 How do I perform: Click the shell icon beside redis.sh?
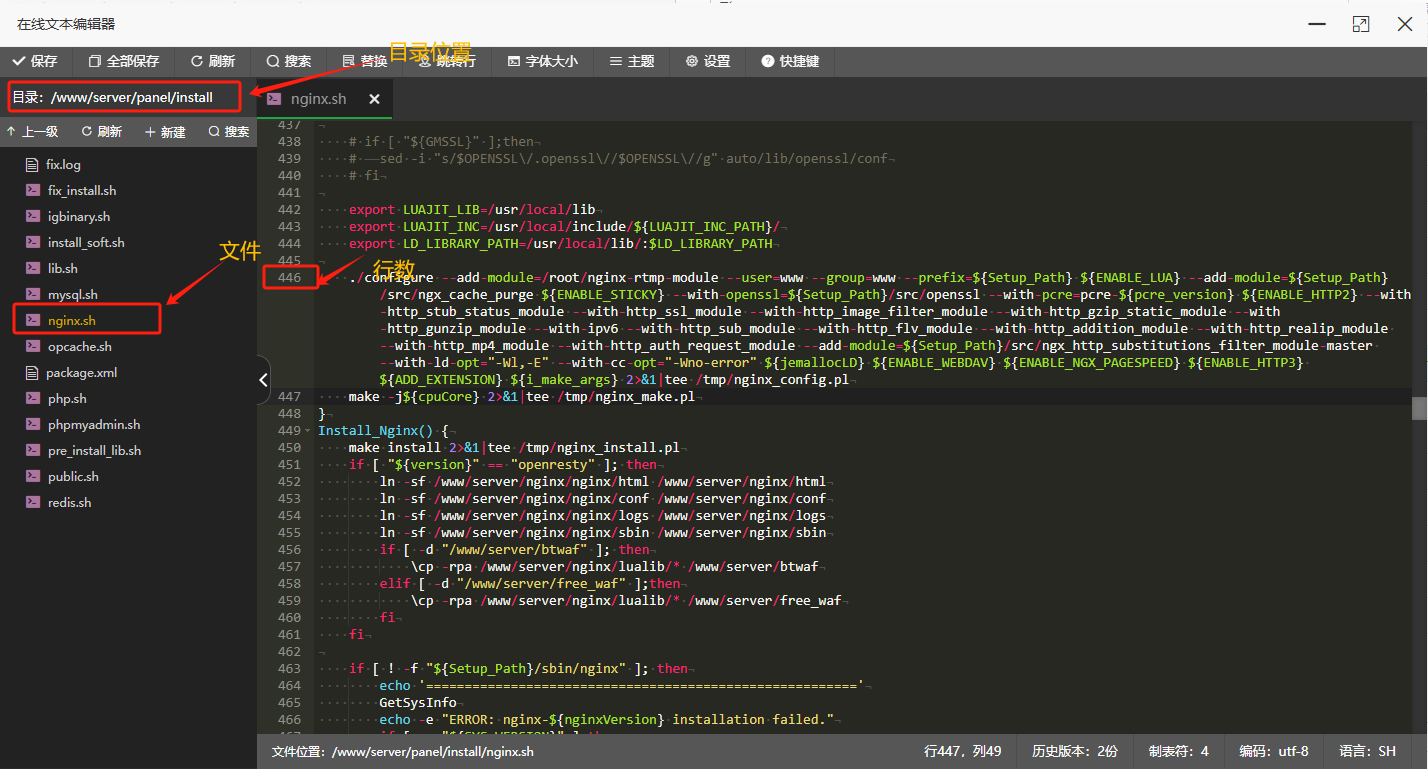(x=32, y=502)
